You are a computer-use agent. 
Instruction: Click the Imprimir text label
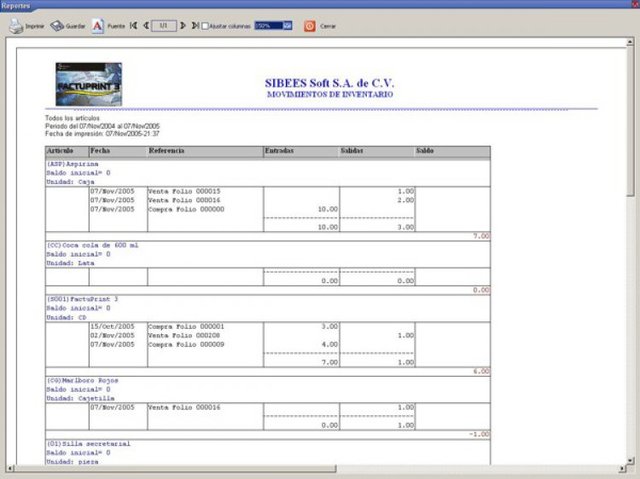(35, 27)
